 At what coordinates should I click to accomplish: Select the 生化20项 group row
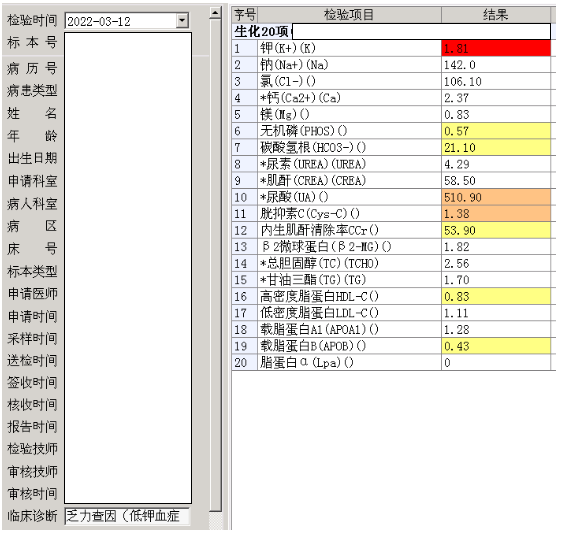click(391, 32)
